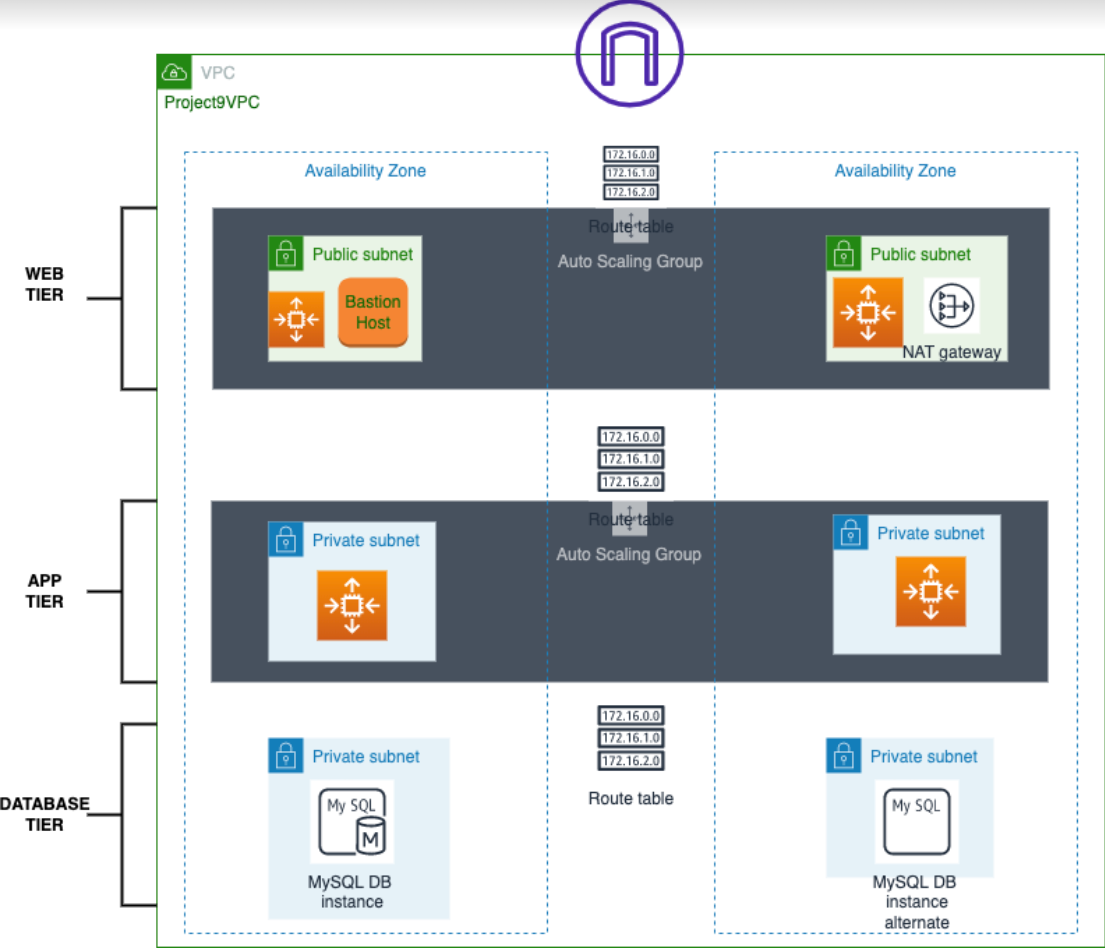Screen dimensions: 1105x948
Task: Click the blue Private subnet lock icon
Action: coord(286,539)
